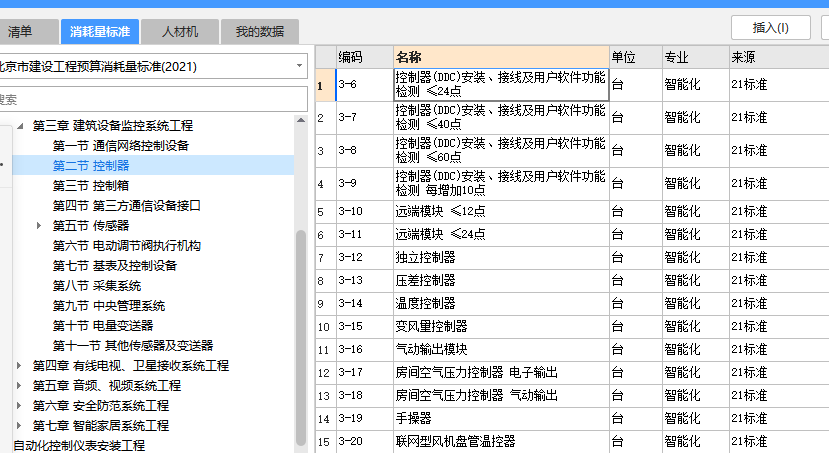Expand 第七章 智能家居系统工程
Screen dimensions: 829x453
pyautogui.click(x=19, y=426)
